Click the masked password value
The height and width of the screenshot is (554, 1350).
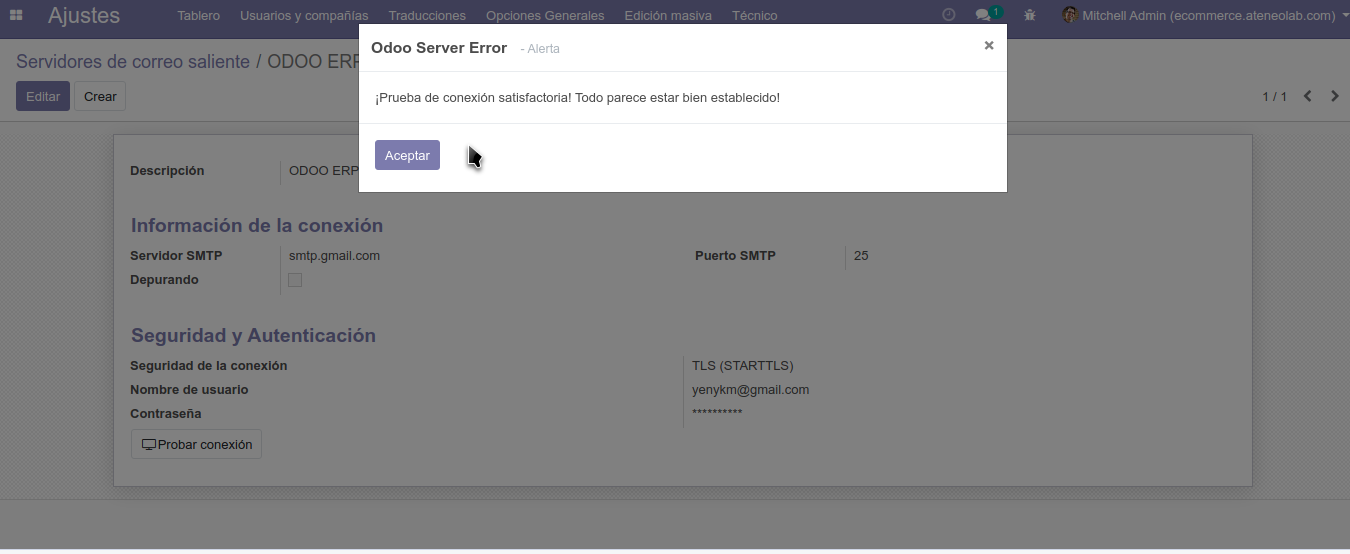(717, 413)
